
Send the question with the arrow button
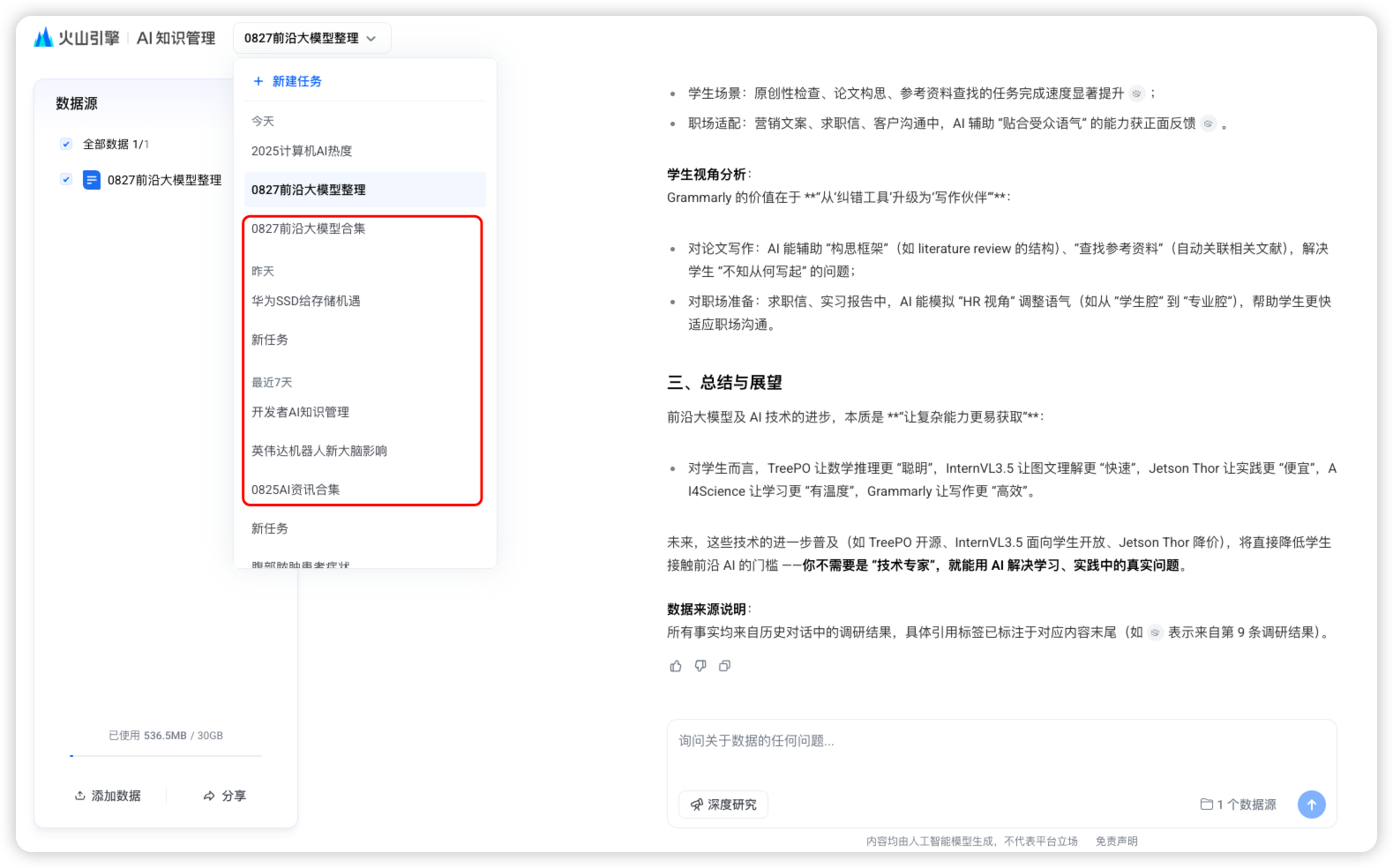1312,804
